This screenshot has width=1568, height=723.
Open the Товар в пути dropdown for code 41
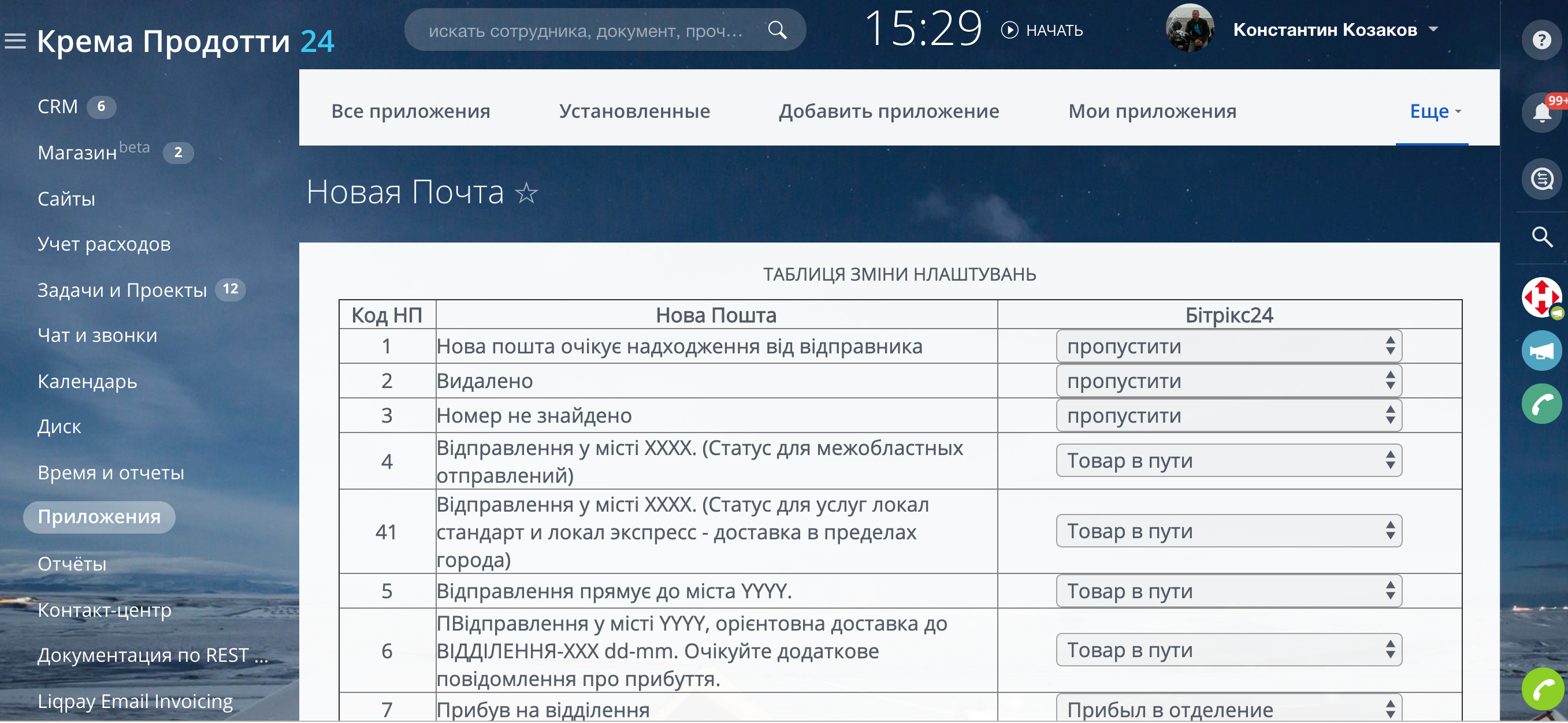coord(1228,531)
